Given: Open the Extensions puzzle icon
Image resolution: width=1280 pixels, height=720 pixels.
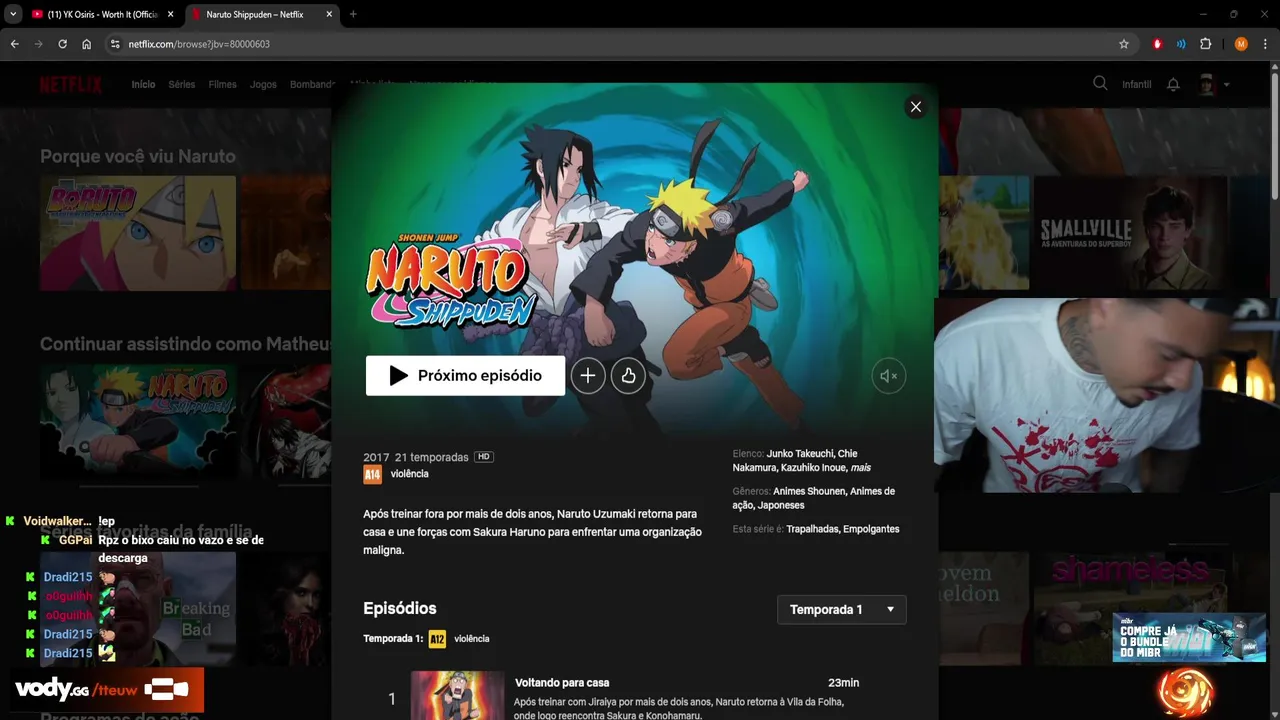Looking at the screenshot, I should point(1205,44).
